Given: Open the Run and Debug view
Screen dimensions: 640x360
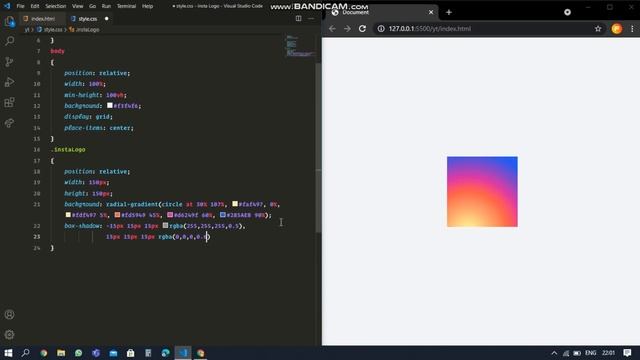Looking at the screenshot, I should 9,82.
